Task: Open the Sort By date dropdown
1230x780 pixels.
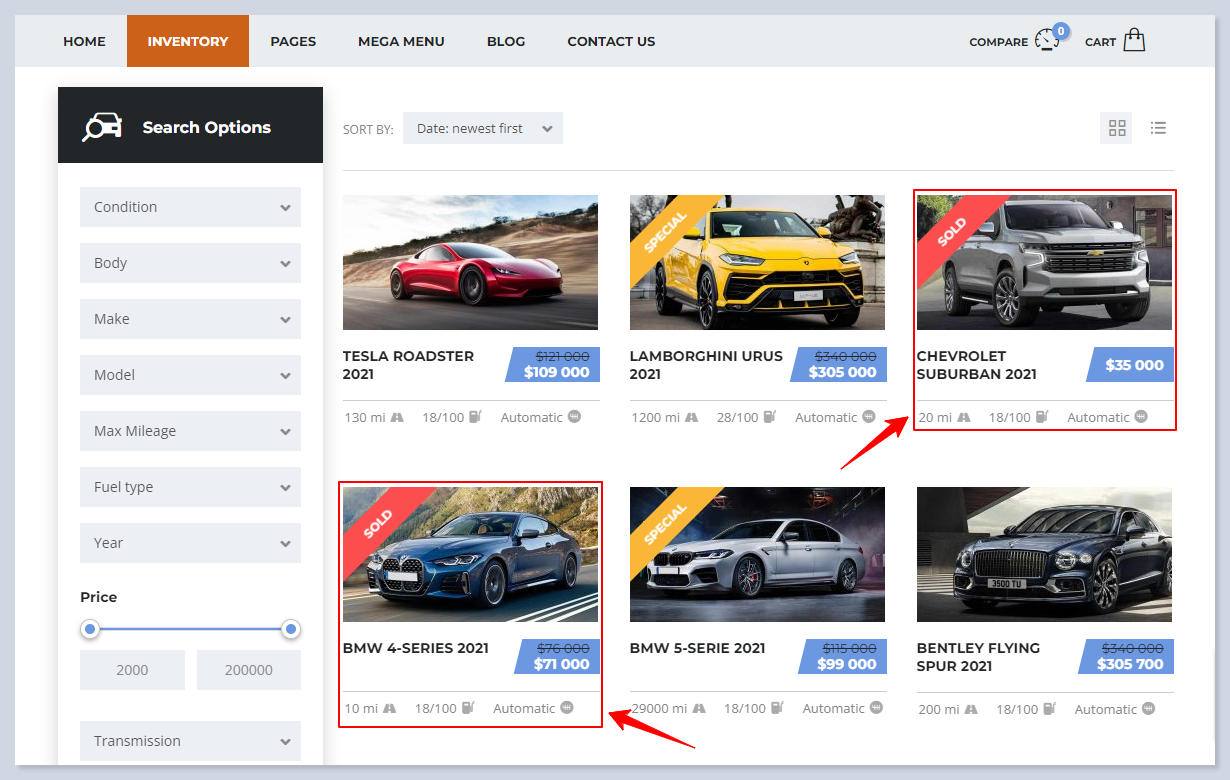Action: [x=483, y=128]
